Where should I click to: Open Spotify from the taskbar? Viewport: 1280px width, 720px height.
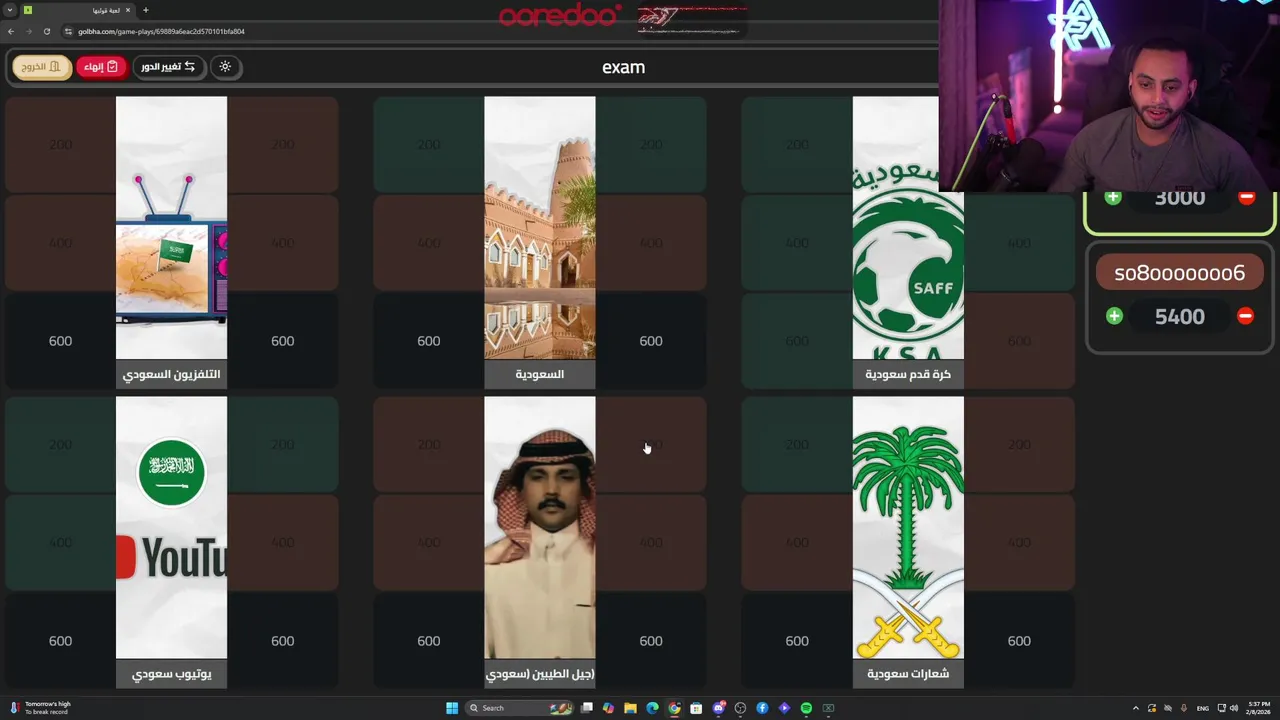pyautogui.click(x=806, y=708)
